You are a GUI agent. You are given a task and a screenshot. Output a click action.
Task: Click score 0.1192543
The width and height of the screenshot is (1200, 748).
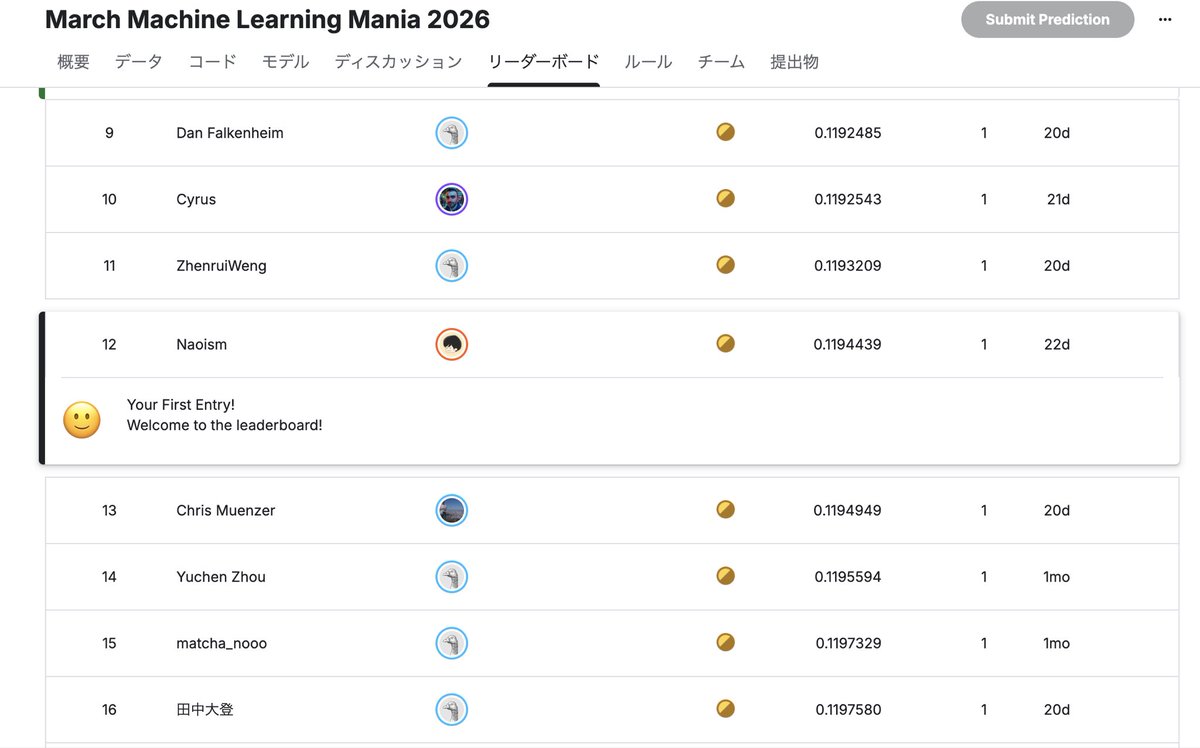tap(848, 199)
